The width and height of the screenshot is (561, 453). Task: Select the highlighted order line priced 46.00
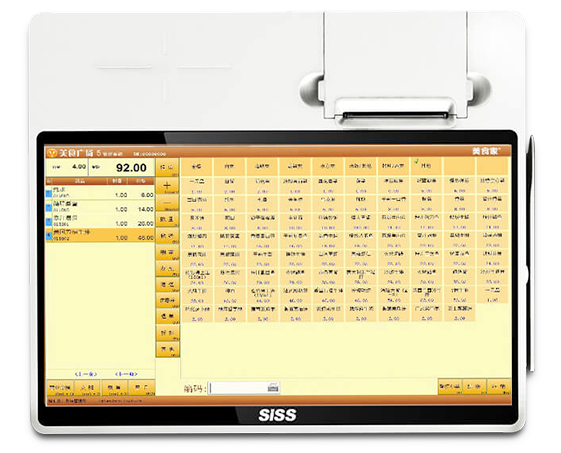pos(100,235)
